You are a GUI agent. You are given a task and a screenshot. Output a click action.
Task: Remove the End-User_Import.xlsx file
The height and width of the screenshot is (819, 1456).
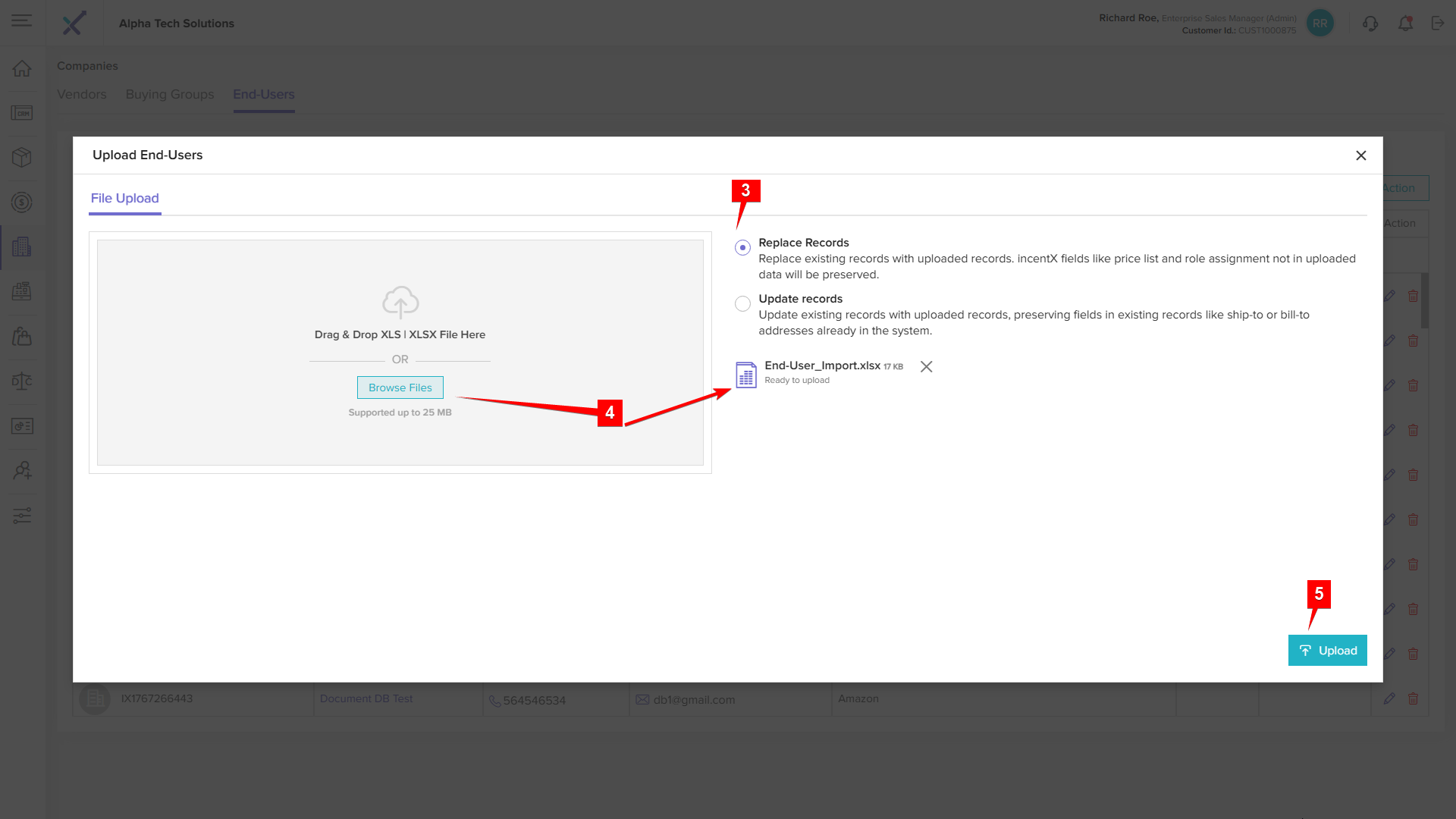(926, 367)
